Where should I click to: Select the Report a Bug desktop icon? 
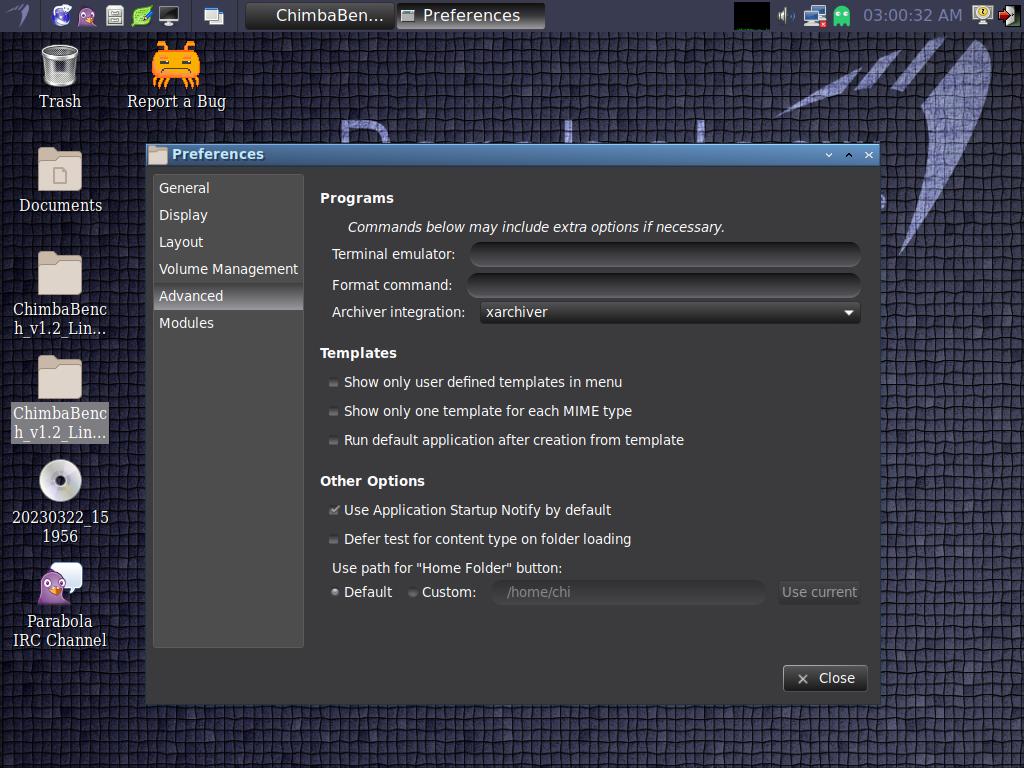click(176, 76)
